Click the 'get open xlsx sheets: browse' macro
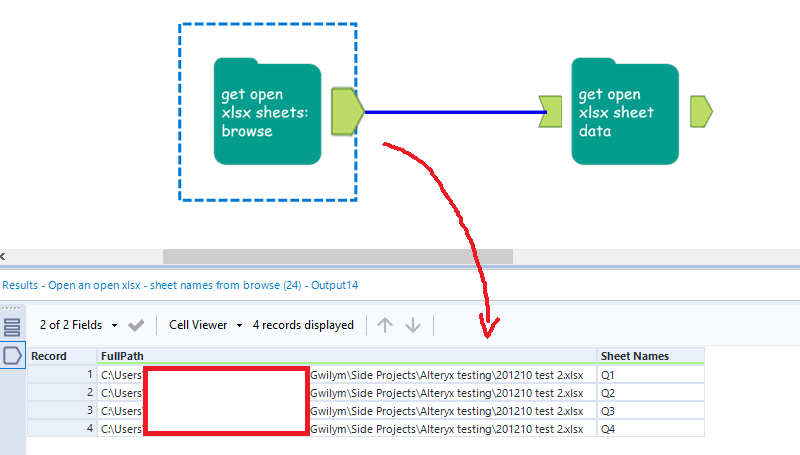 click(x=267, y=112)
